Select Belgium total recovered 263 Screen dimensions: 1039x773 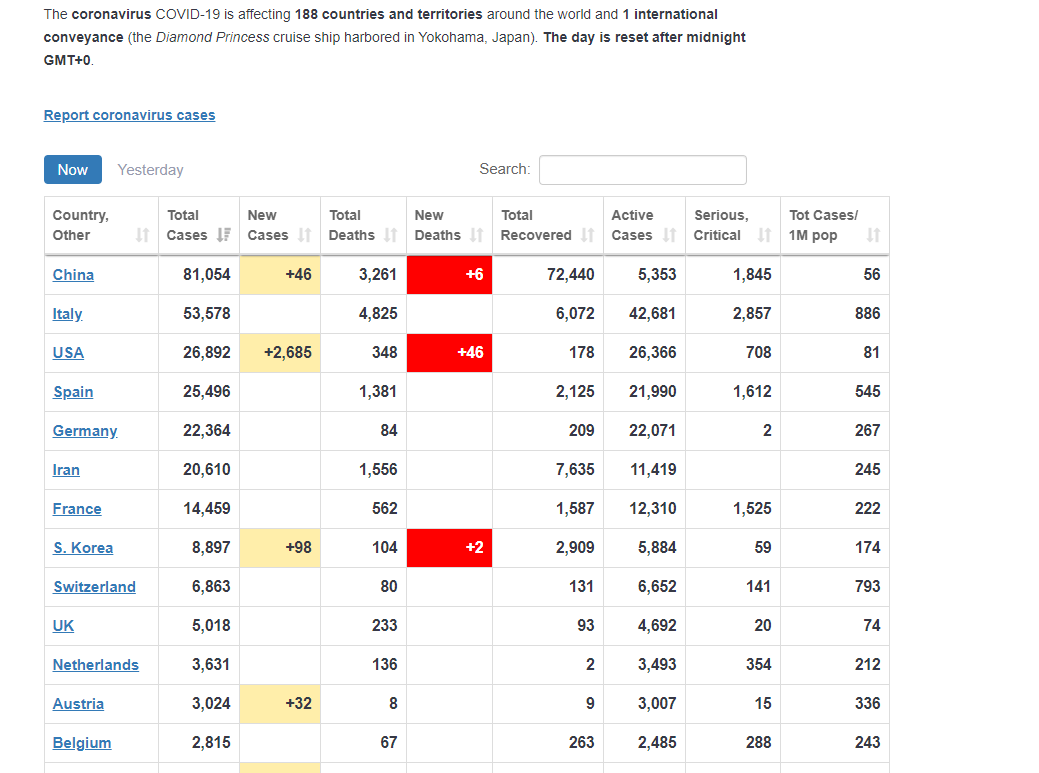click(582, 744)
